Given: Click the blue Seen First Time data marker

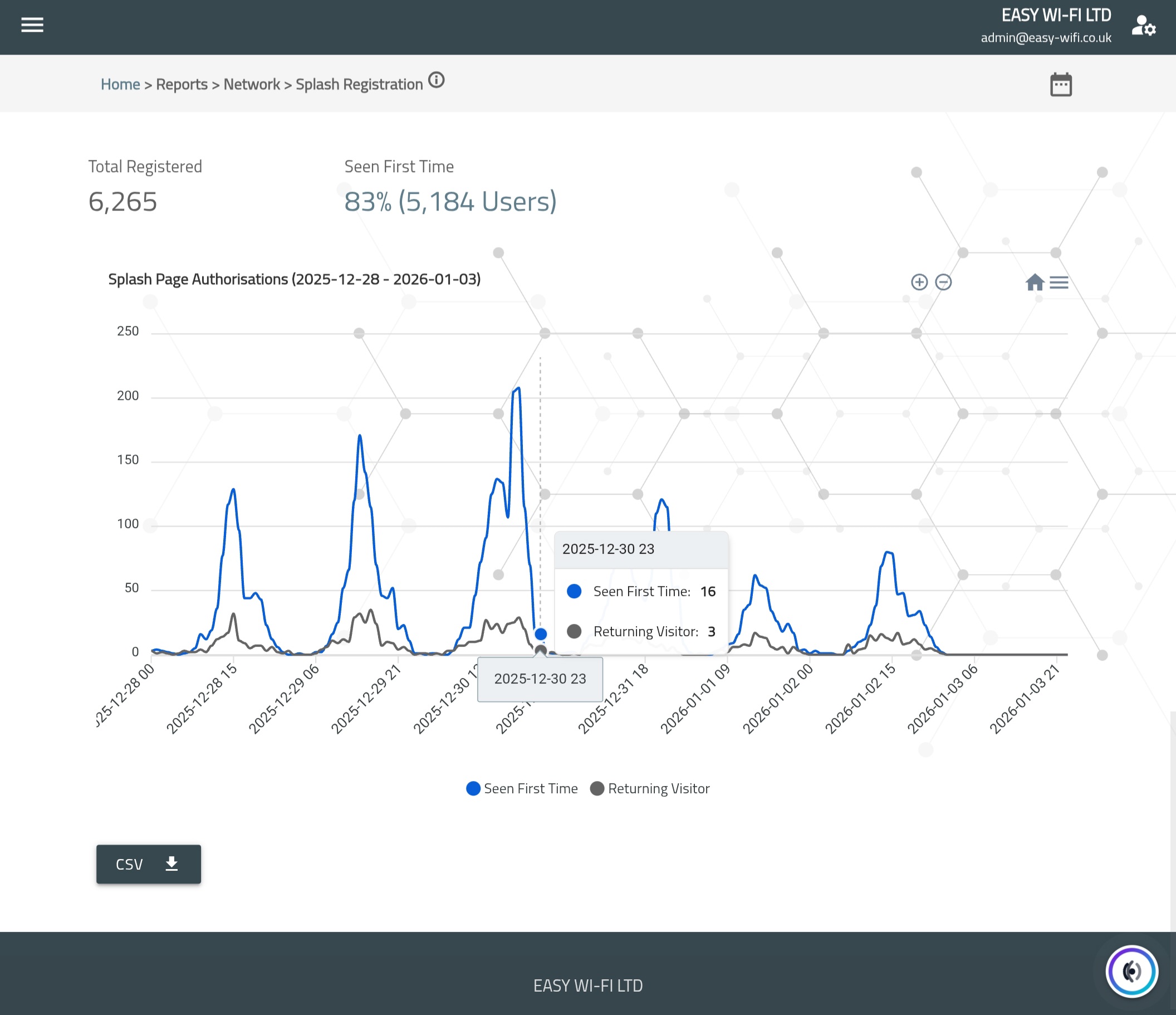Looking at the screenshot, I should tap(540, 634).
